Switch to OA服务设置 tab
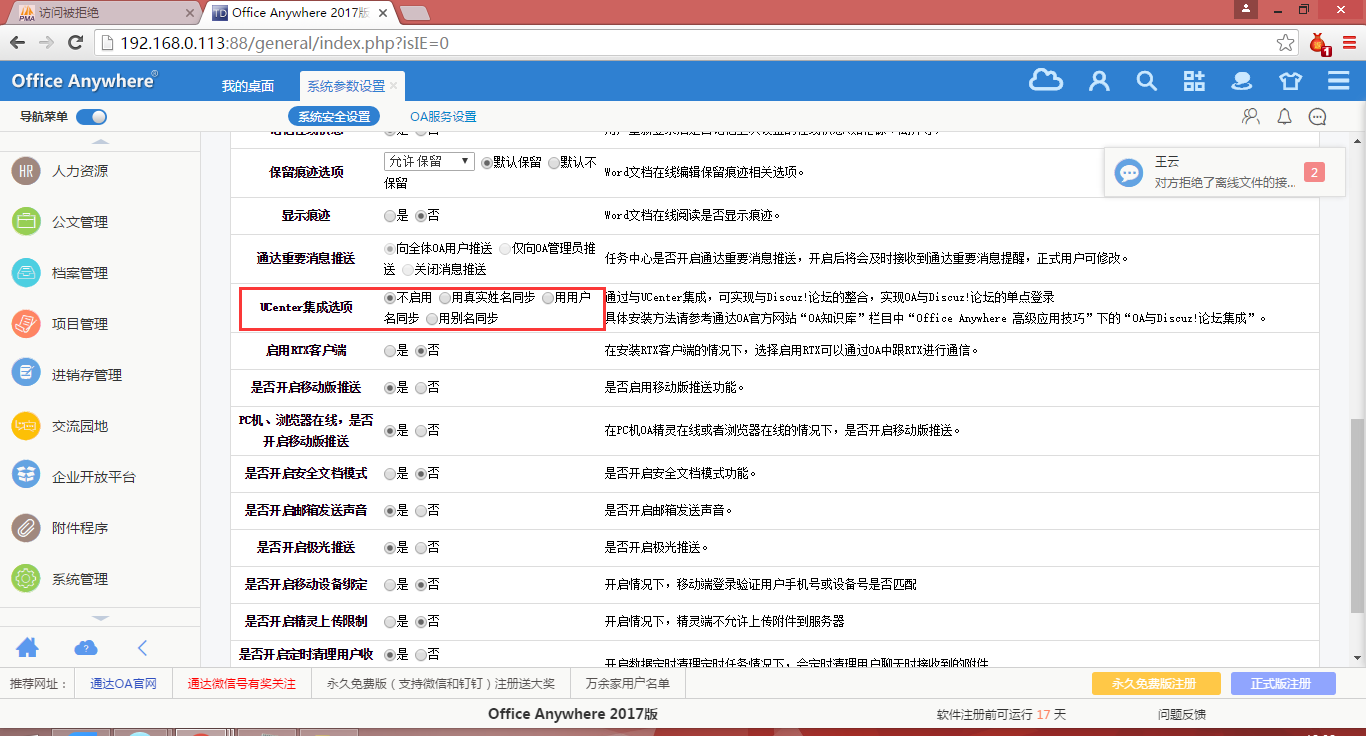Screen dimensions: 1366x736 [x=443, y=117]
